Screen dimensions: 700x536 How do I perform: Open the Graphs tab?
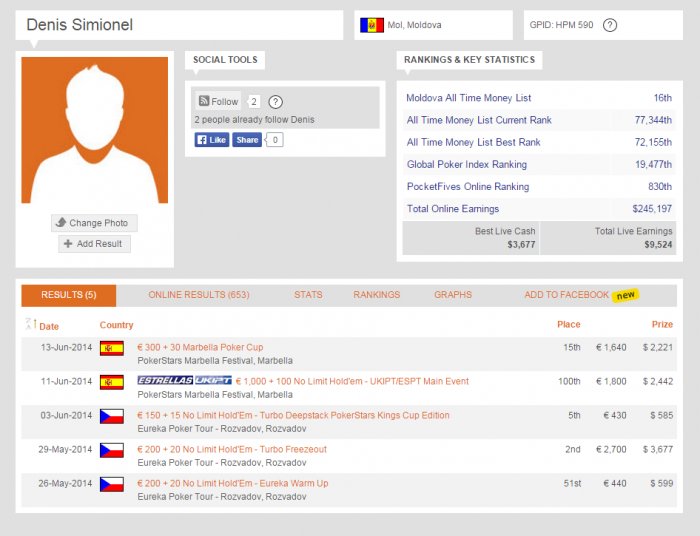pyautogui.click(x=453, y=295)
